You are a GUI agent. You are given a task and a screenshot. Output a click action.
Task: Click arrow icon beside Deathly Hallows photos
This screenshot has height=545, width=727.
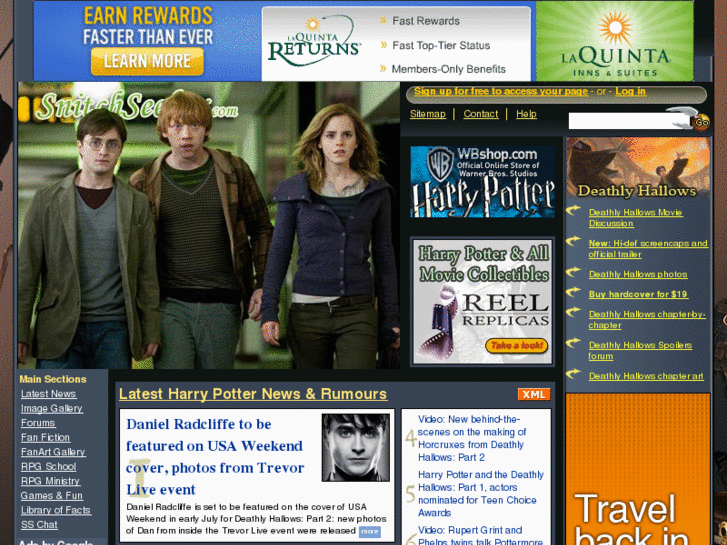click(573, 272)
